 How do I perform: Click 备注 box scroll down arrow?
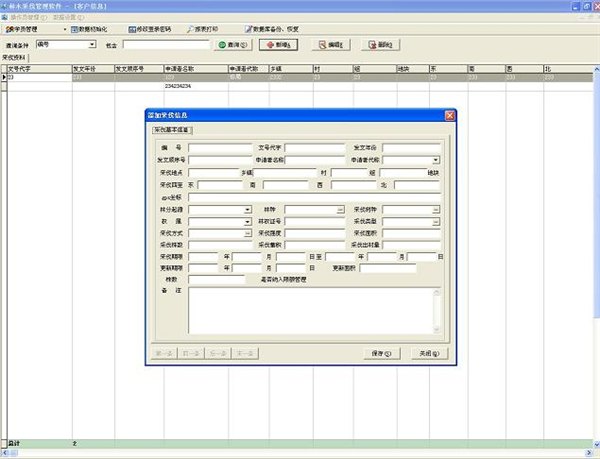tap(437, 329)
